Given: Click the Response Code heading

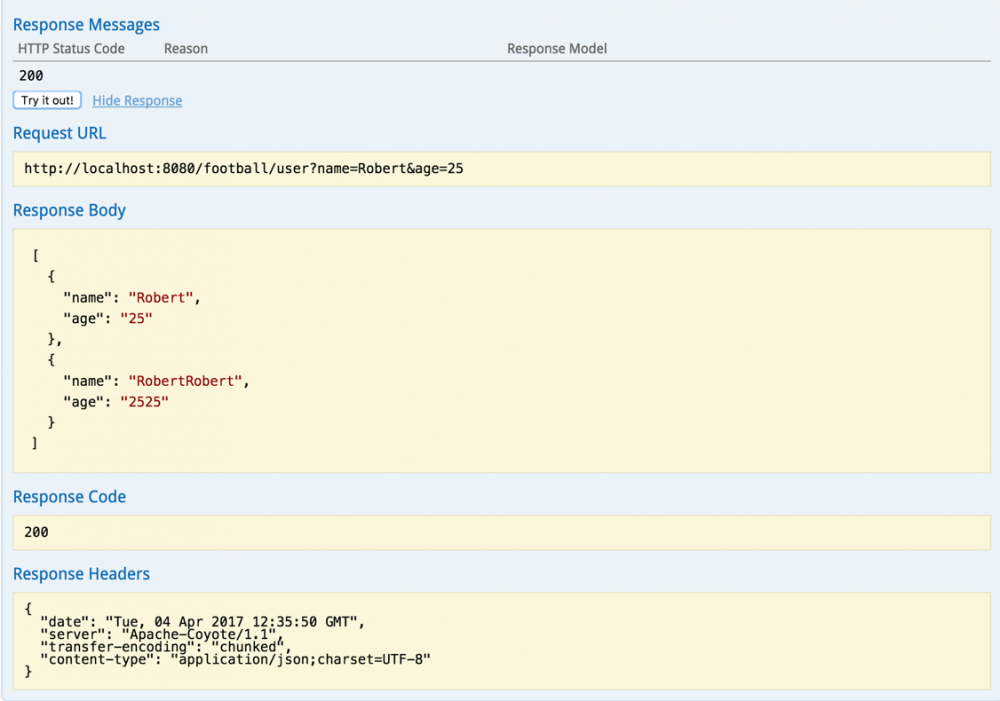Looking at the screenshot, I should [69, 497].
